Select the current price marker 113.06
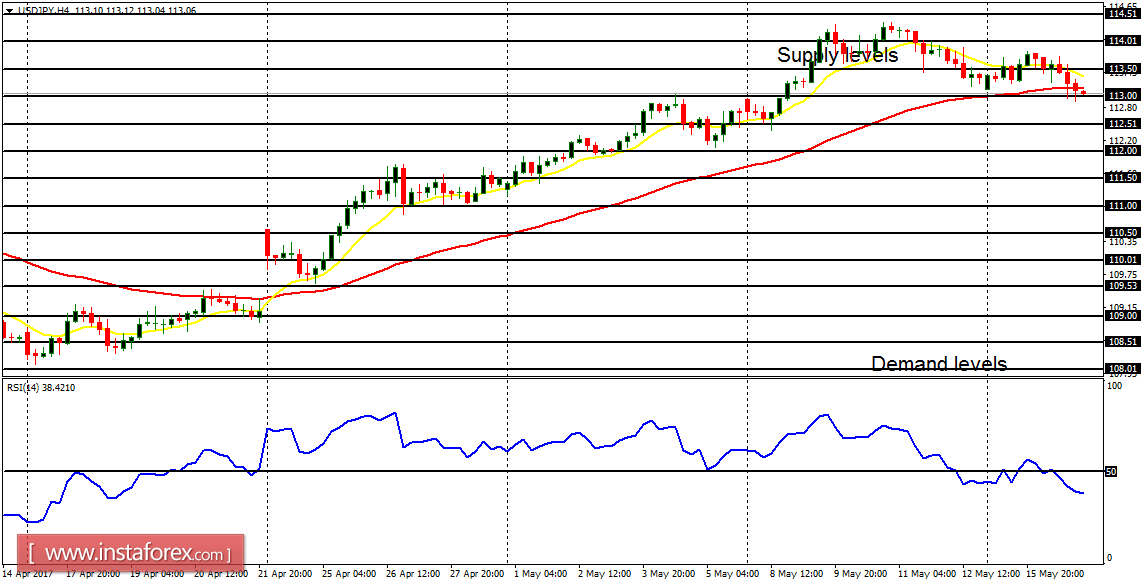Image resolution: width=1143 pixels, height=585 pixels. click(x=185, y=10)
